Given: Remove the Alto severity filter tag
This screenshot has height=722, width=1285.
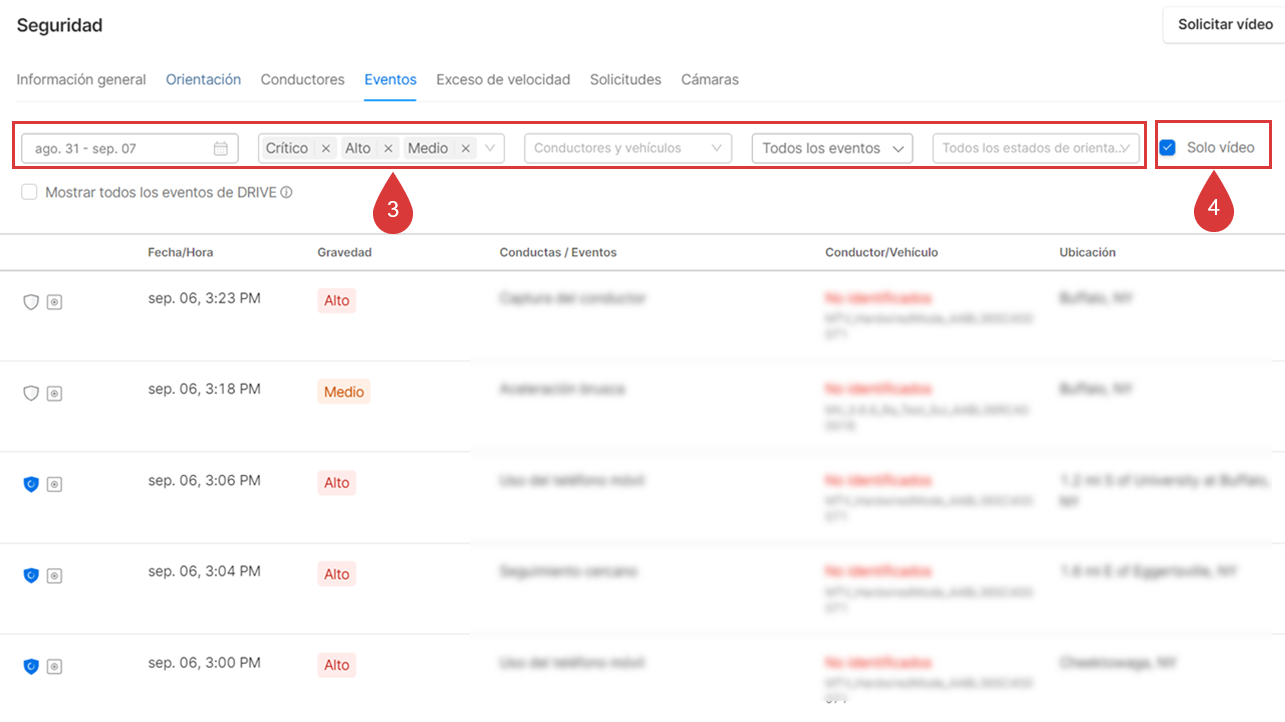Looking at the screenshot, I should [388, 149].
